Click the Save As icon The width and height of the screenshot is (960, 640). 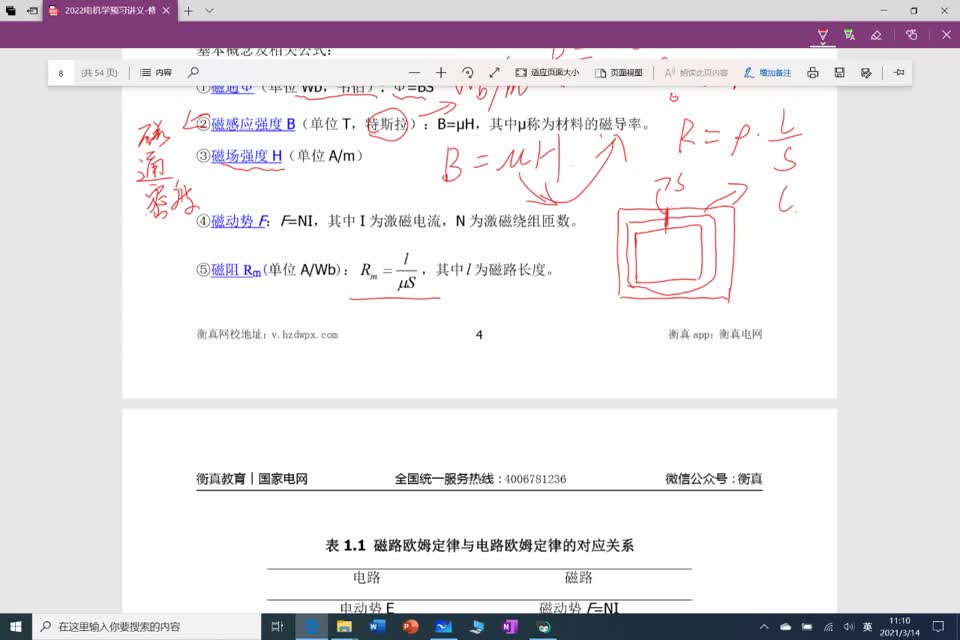coord(866,72)
